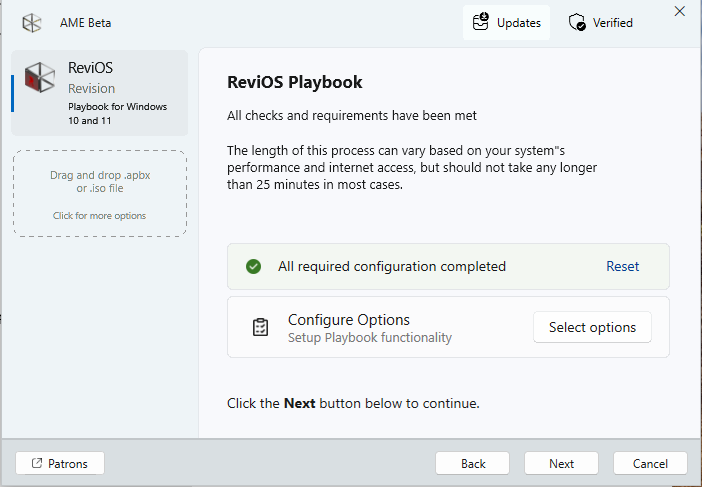The width and height of the screenshot is (702, 487).
Task: Select the ReviOS playbook cube icon
Action: (40, 77)
